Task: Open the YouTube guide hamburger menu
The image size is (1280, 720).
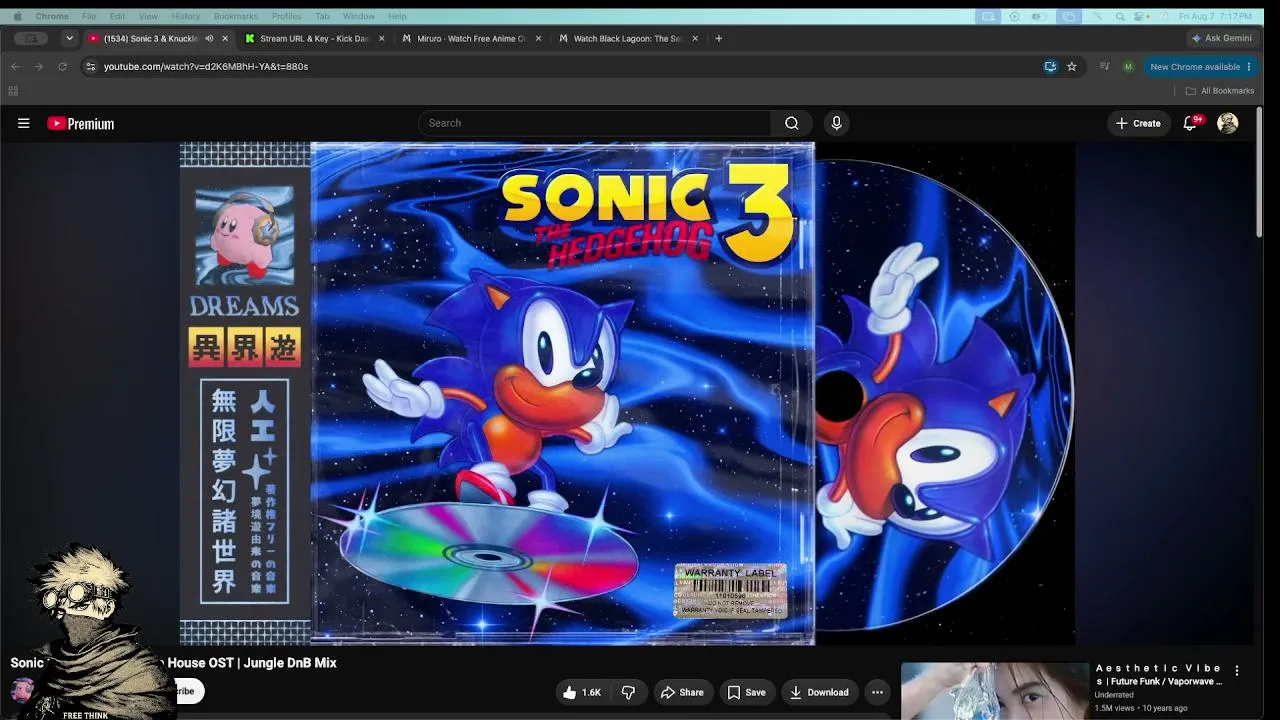Action: [x=24, y=123]
